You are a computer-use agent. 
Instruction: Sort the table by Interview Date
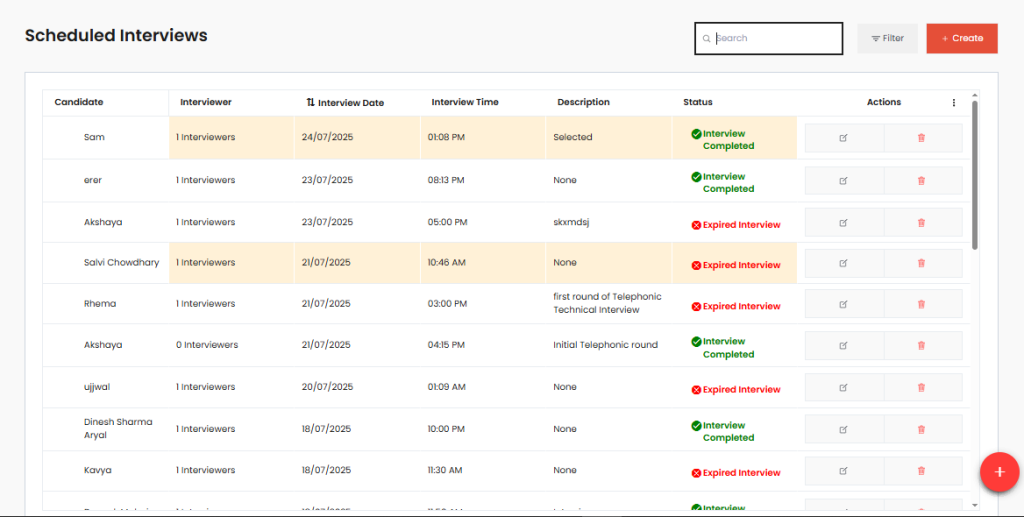pos(345,102)
